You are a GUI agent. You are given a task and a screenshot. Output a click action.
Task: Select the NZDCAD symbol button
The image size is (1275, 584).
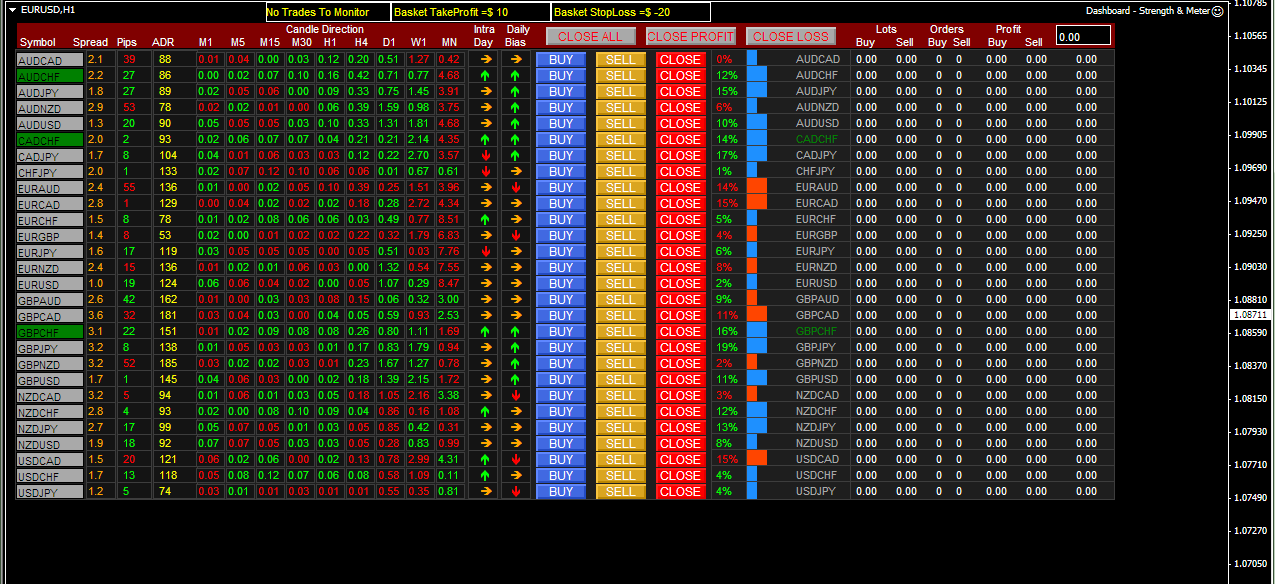click(x=50, y=395)
